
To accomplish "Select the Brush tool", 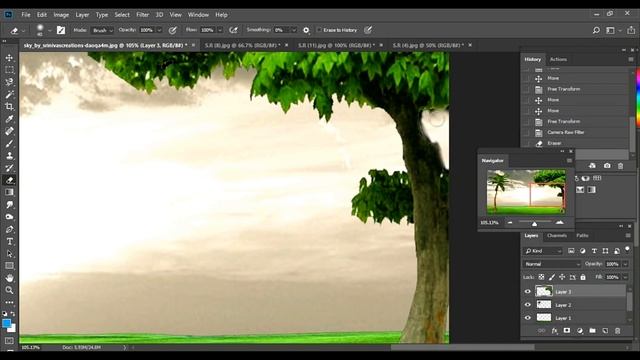I will pyautogui.click(x=9, y=143).
